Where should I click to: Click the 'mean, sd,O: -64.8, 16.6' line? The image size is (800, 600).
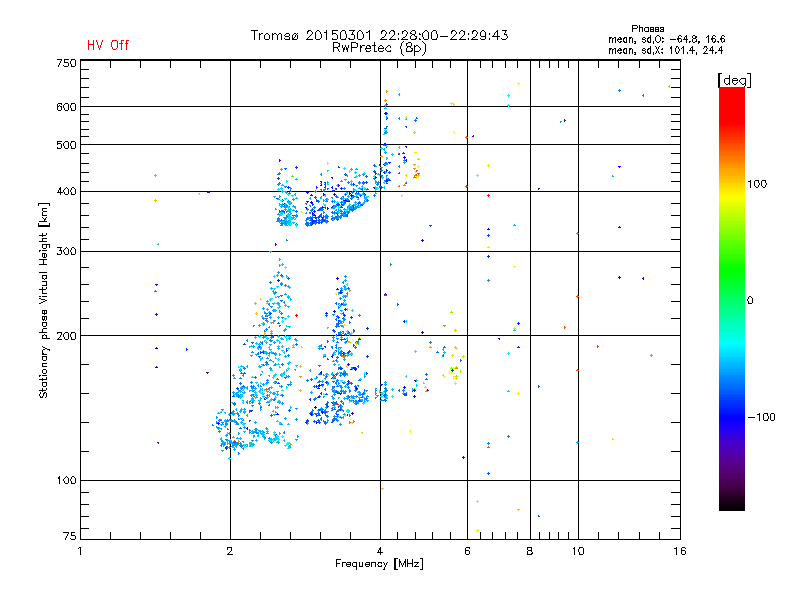tap(666, 39)
